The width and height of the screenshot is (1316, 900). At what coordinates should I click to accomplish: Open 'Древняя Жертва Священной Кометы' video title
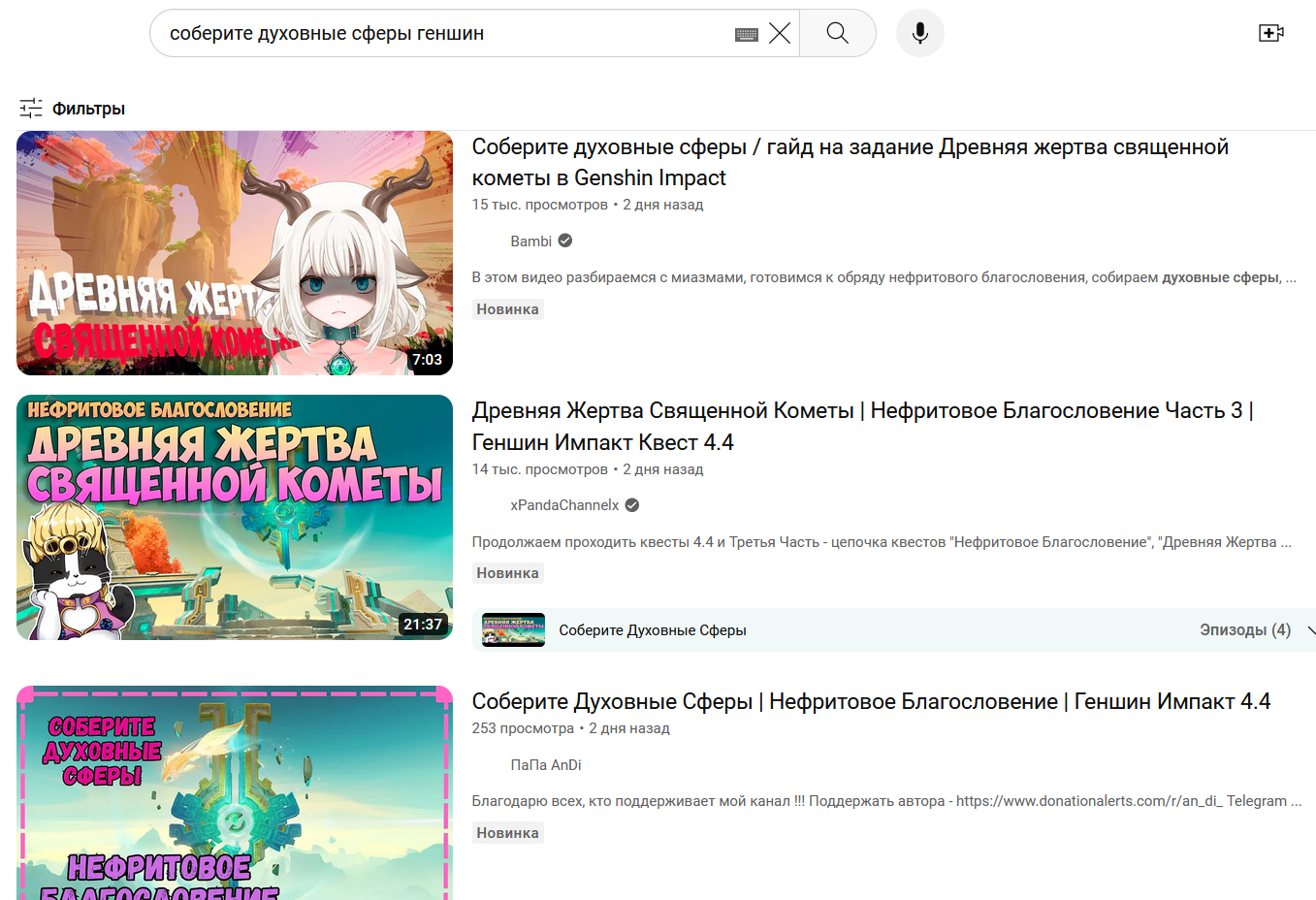pos(863,427)
